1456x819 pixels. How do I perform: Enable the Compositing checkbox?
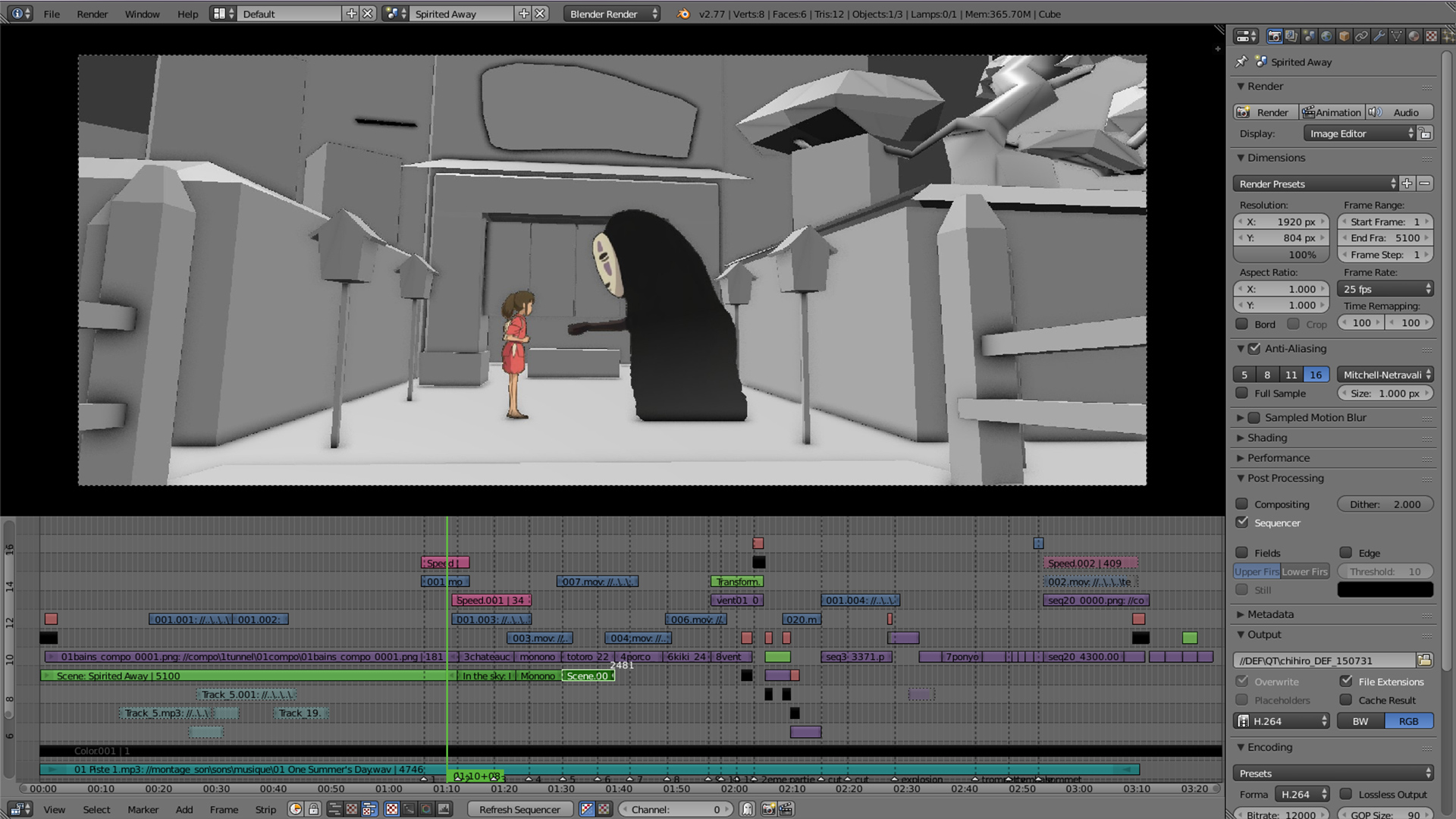tap(1242, 504)
